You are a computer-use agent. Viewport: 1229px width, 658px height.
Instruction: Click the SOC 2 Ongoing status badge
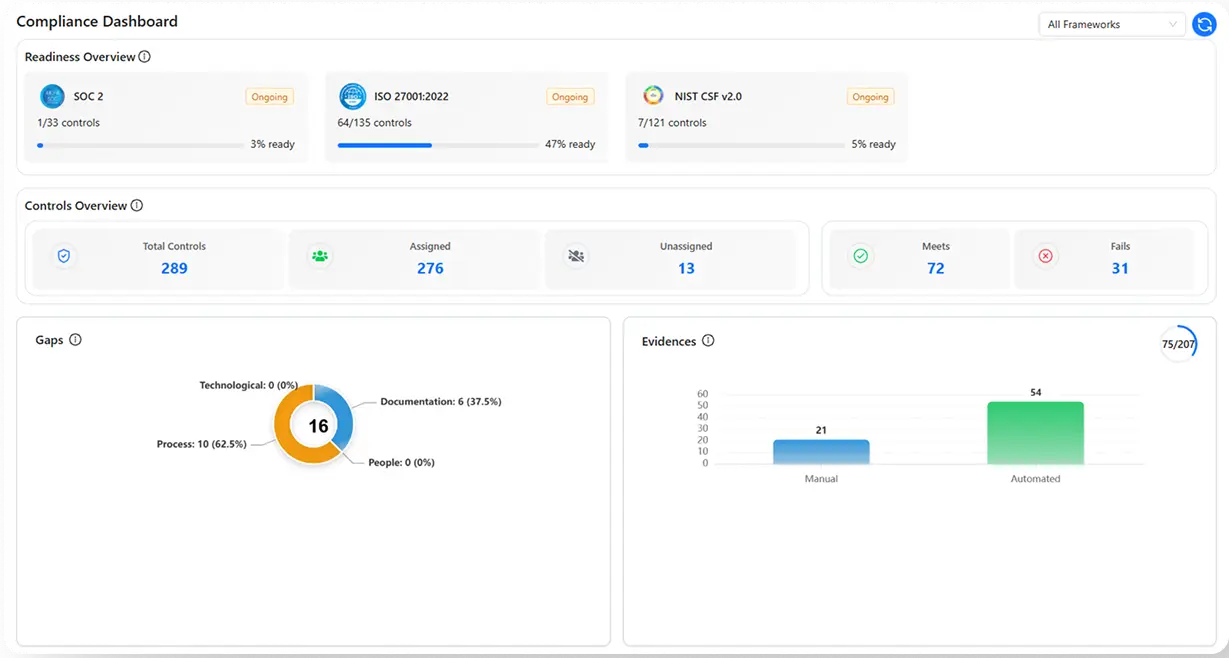[x=269, y=97]
